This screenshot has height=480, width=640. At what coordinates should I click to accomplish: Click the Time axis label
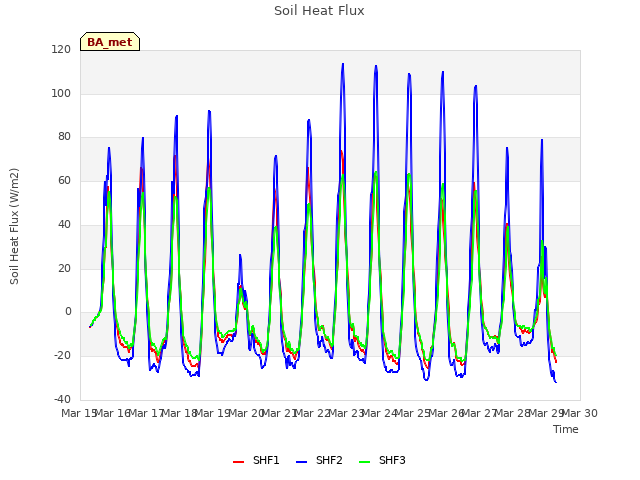pyautogui.click(x=566, y=429)
